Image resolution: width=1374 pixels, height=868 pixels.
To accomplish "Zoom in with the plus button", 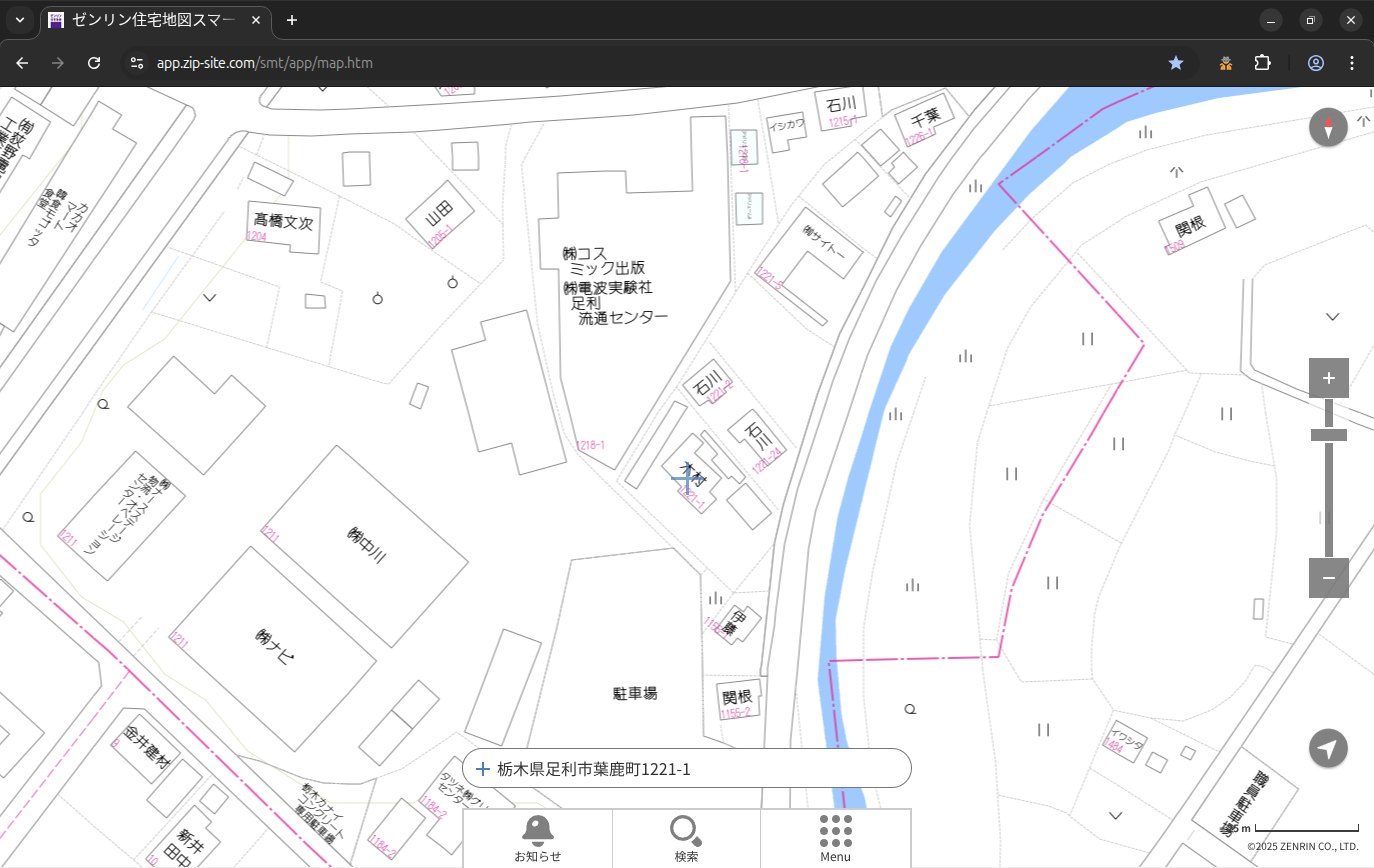I will click(x=1328, y=378).
